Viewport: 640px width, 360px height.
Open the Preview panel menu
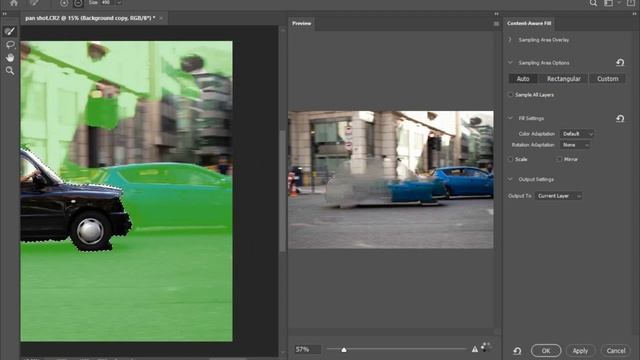(x=496, y=24)
